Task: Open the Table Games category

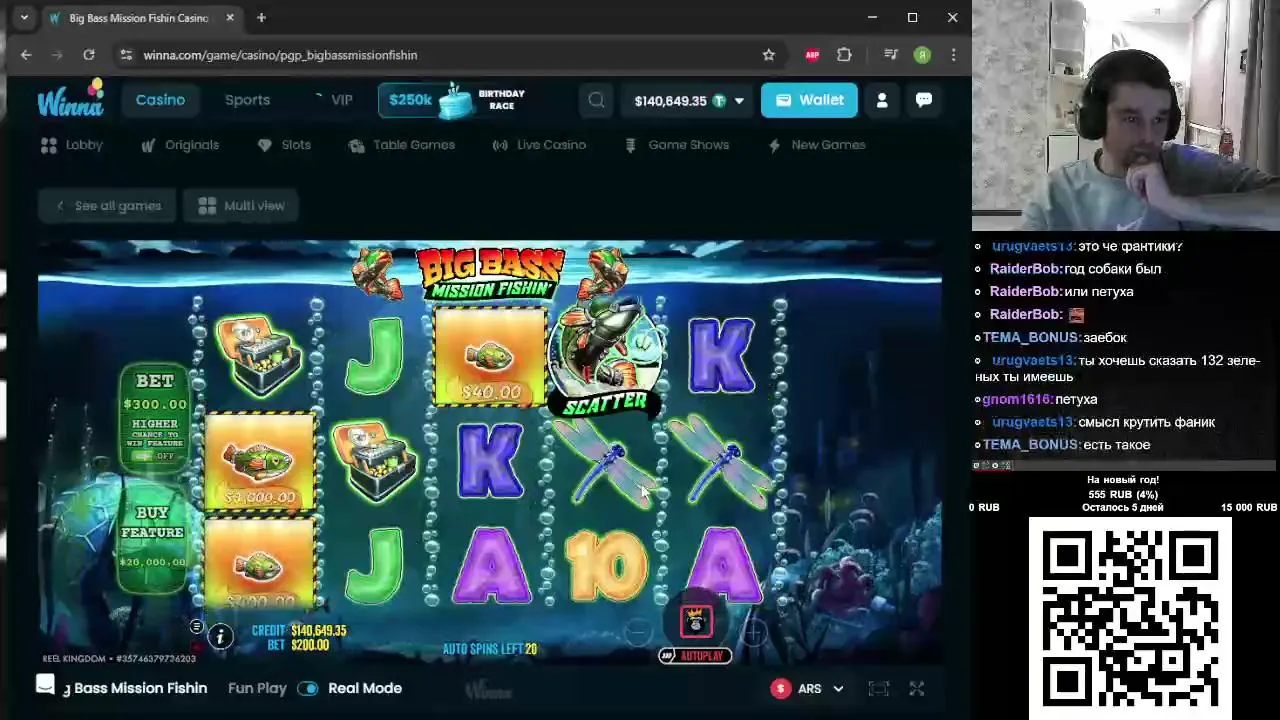Action: point(402,145)
